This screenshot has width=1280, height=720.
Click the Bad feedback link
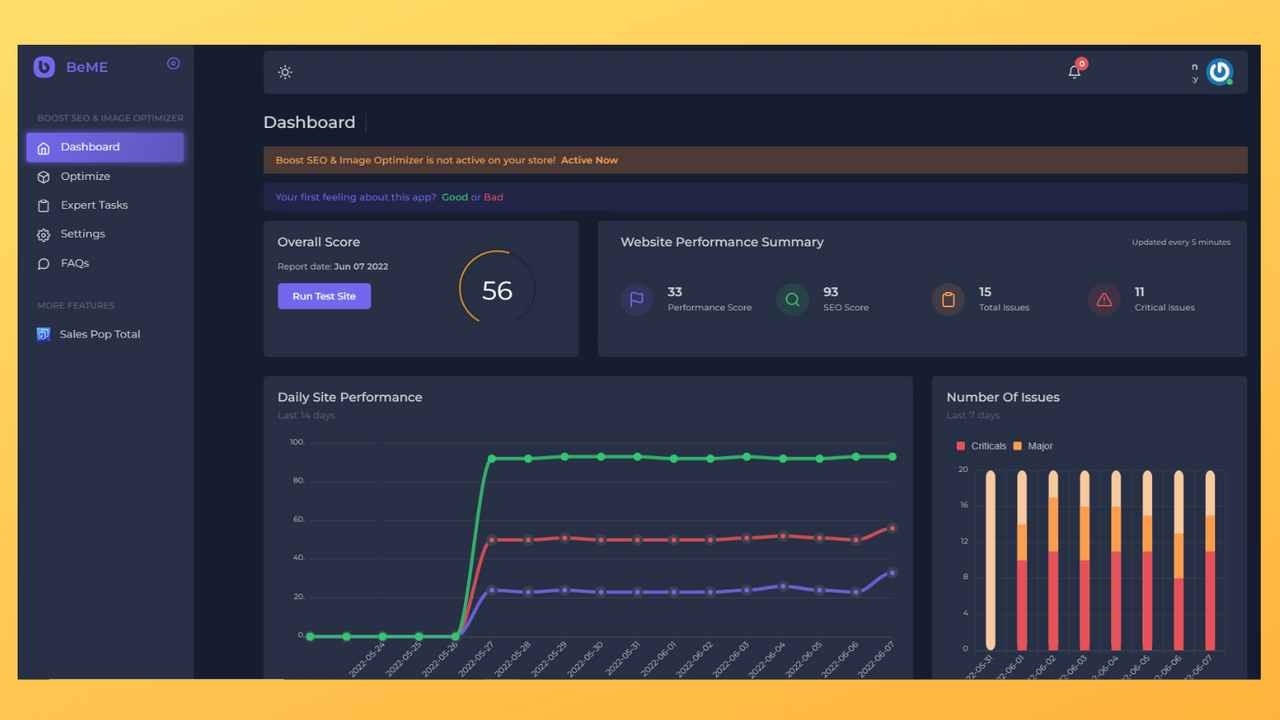coord(493,197)
